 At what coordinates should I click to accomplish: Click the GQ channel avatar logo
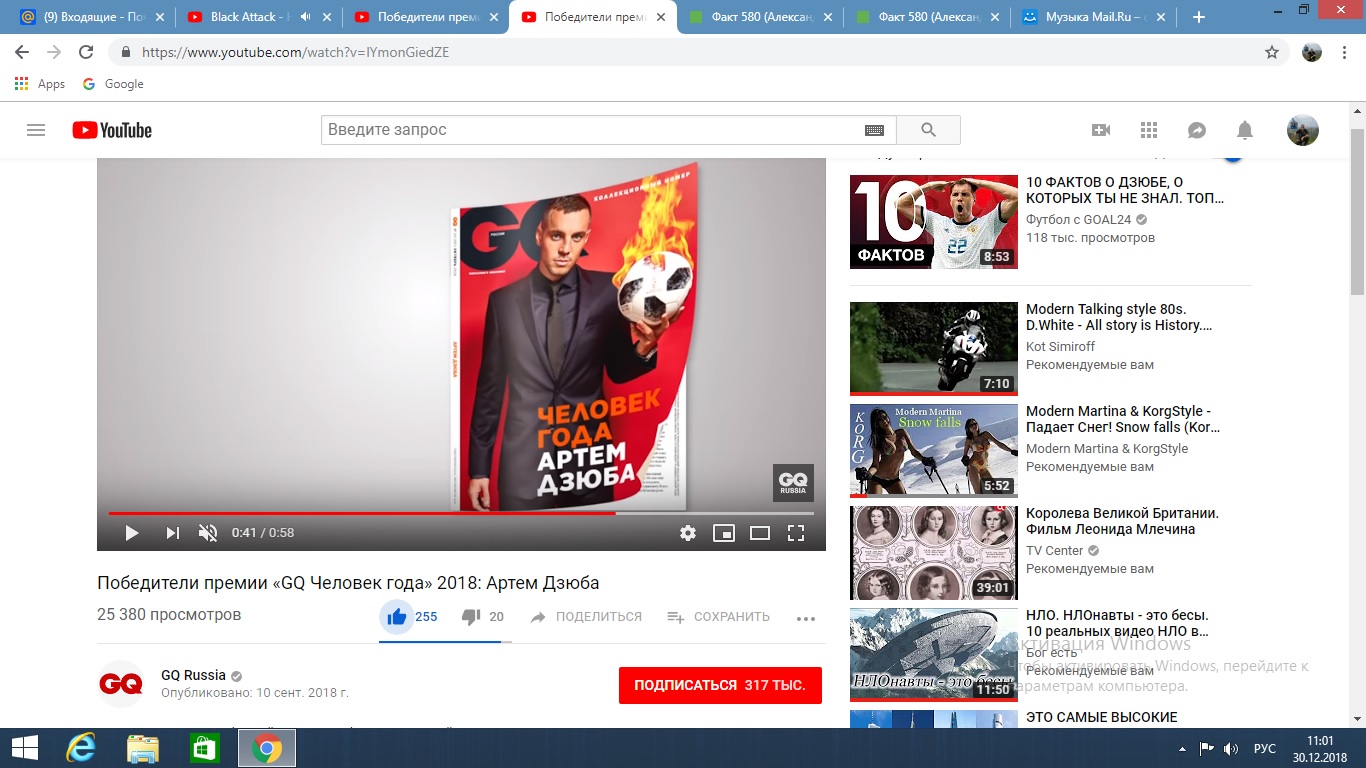(121, 684)
